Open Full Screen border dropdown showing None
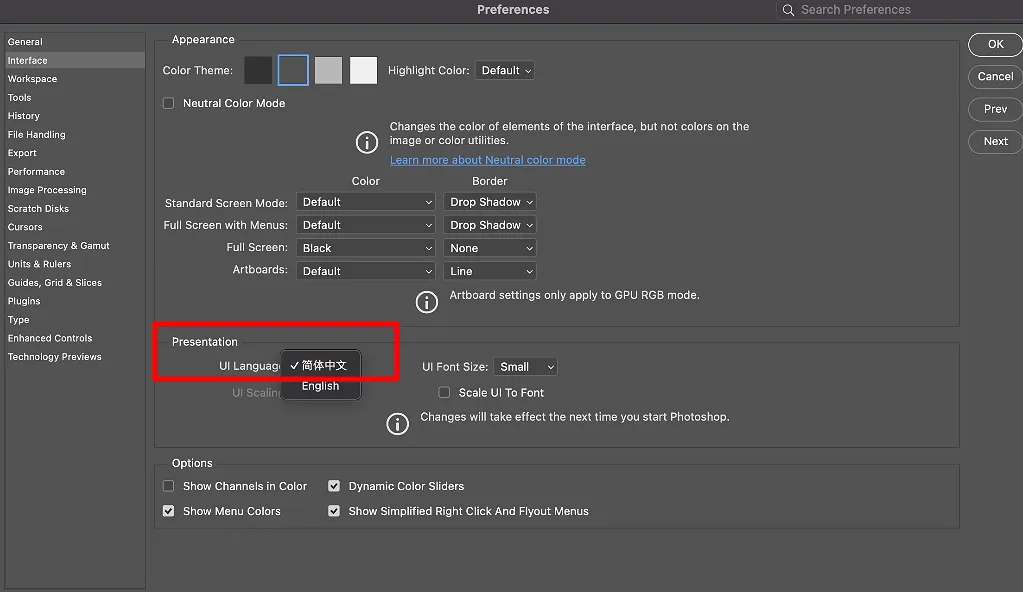This screenshot has height=592, width=1023. [x=490, y=248]
